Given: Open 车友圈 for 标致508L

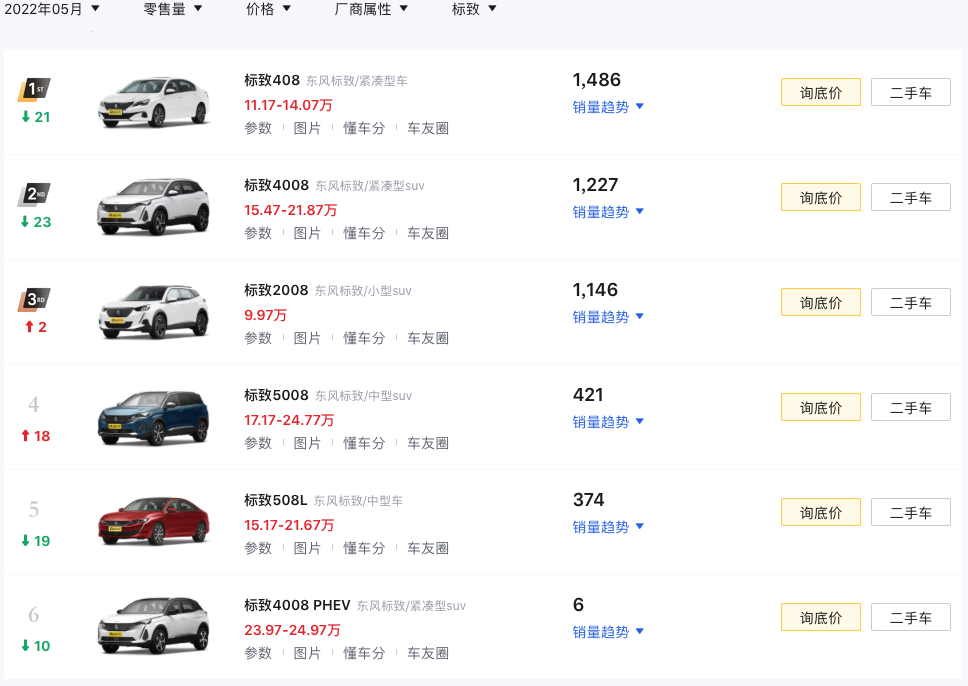Looking at the screenshot, I should (428, 548).
